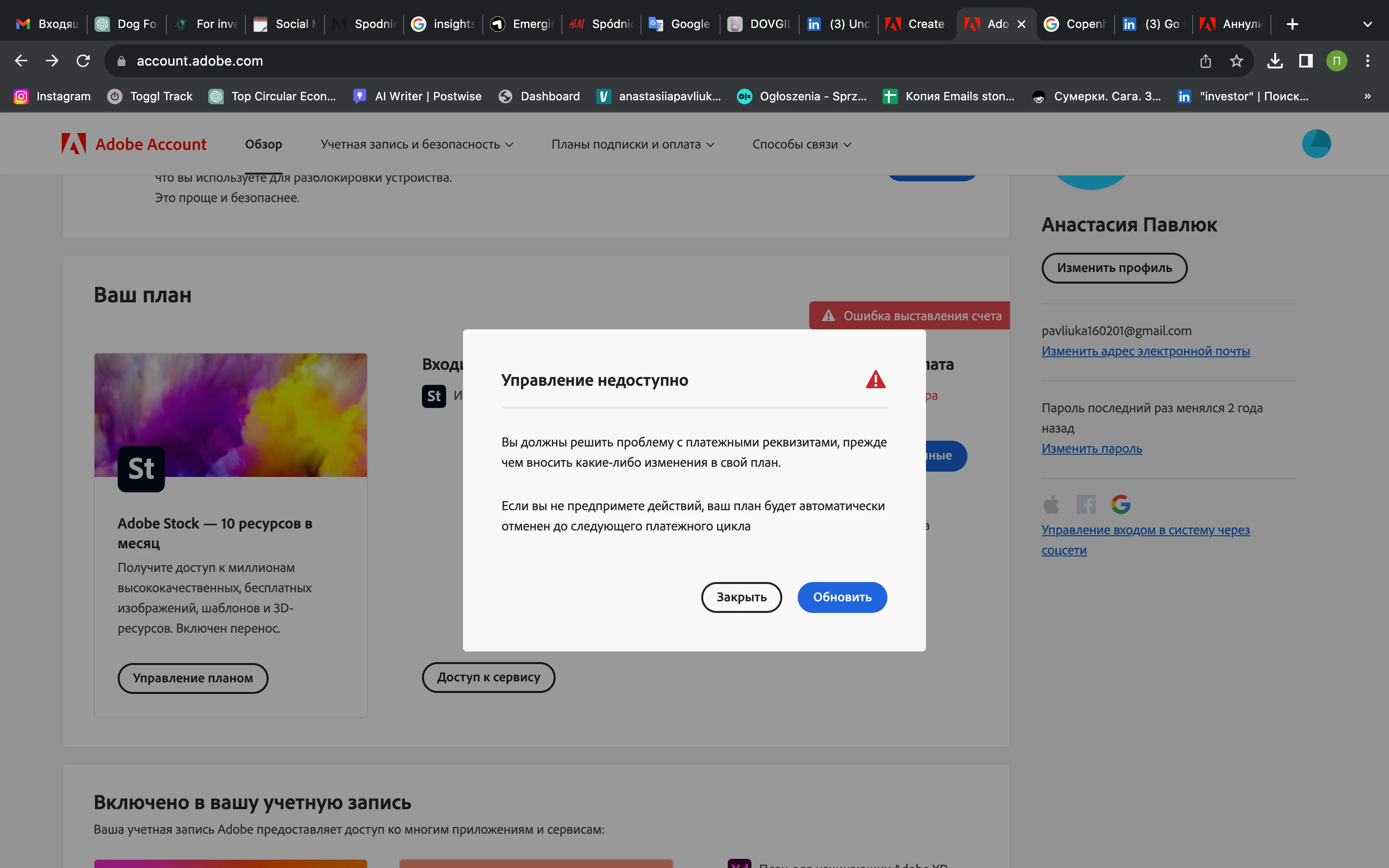This screenshot has height=868, width=1389.
Task: Expand Планы подписки и оплата dropdown
Action: click(632, 145)
